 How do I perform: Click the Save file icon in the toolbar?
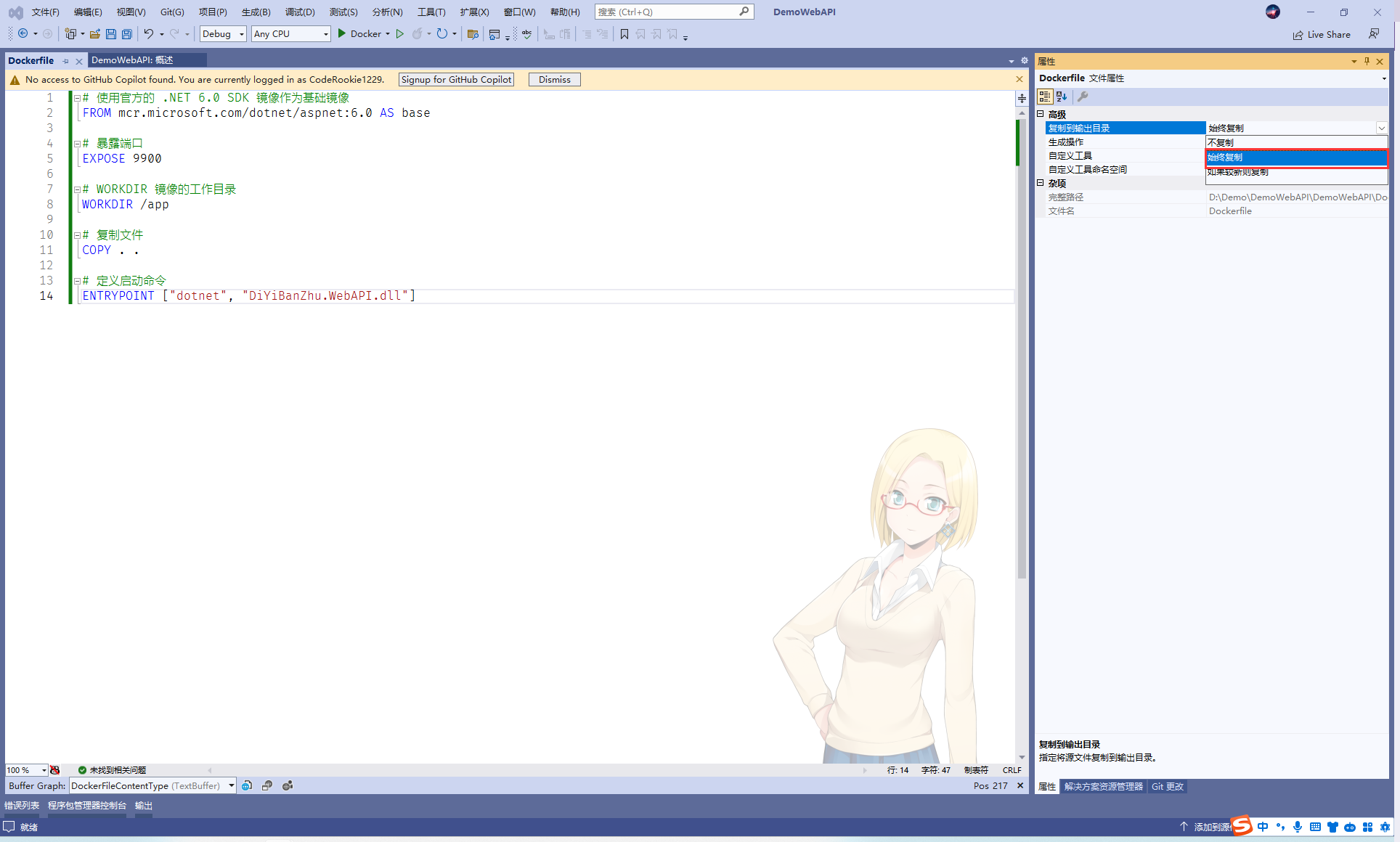(x=111, y=34)
